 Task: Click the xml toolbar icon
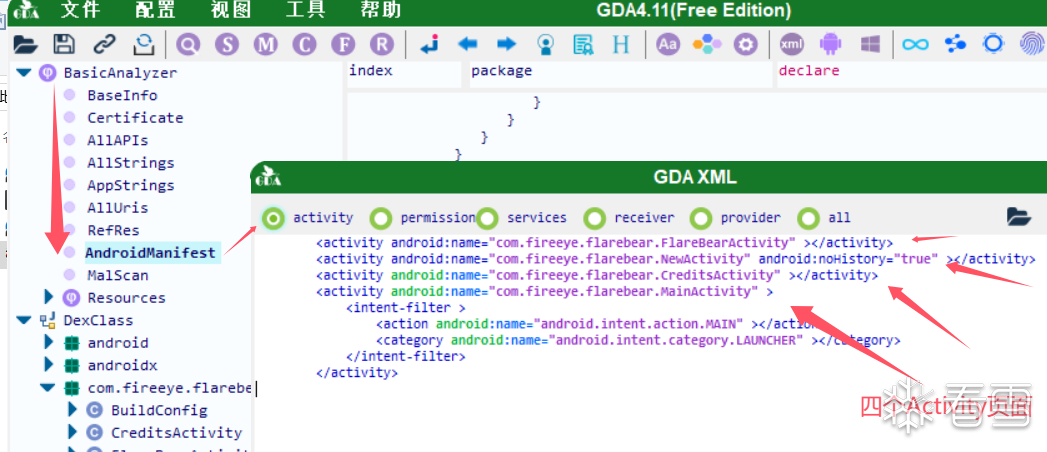pos(792,45)
